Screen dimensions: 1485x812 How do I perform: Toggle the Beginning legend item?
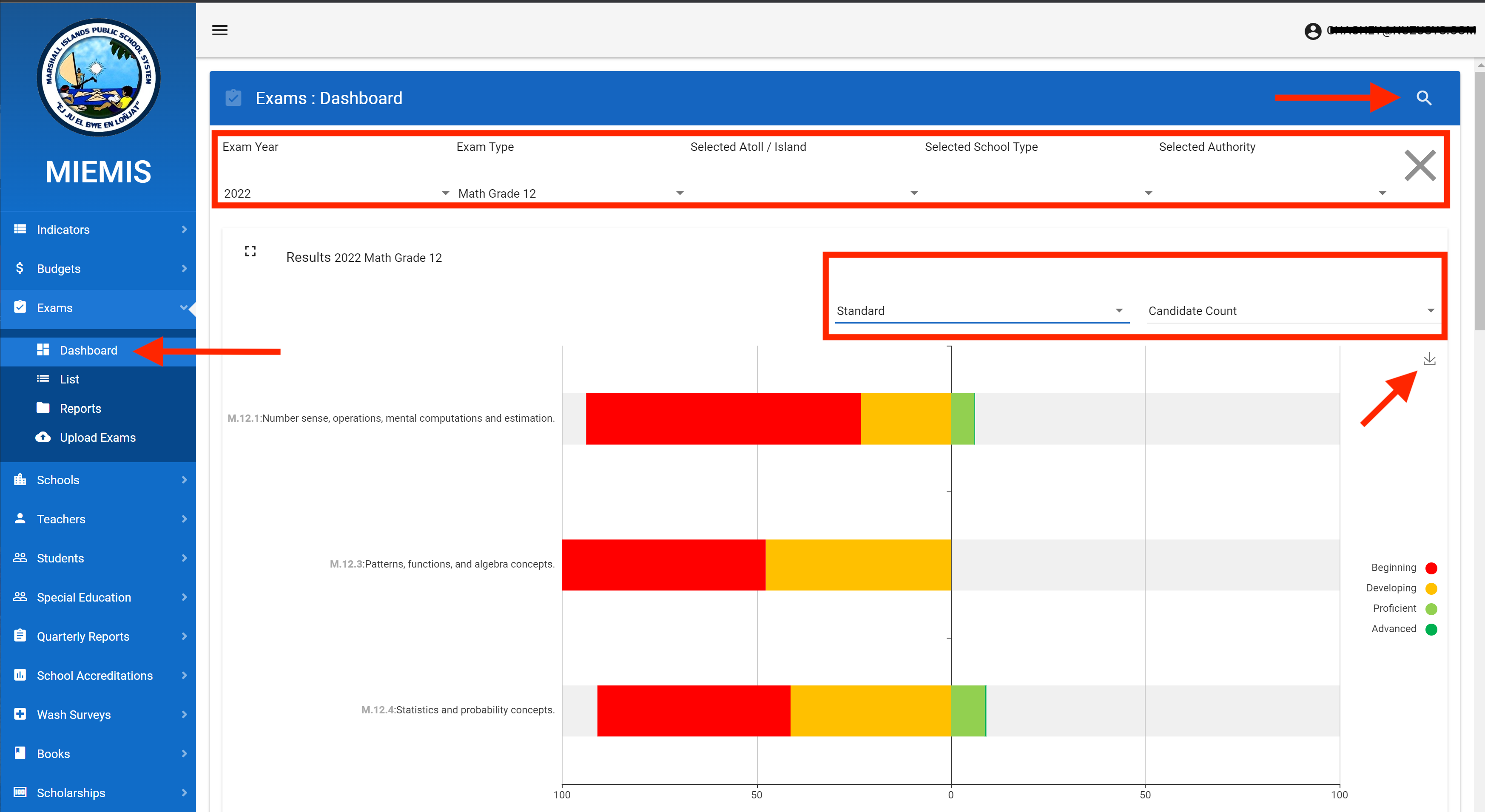click(x=1393, y=568)
